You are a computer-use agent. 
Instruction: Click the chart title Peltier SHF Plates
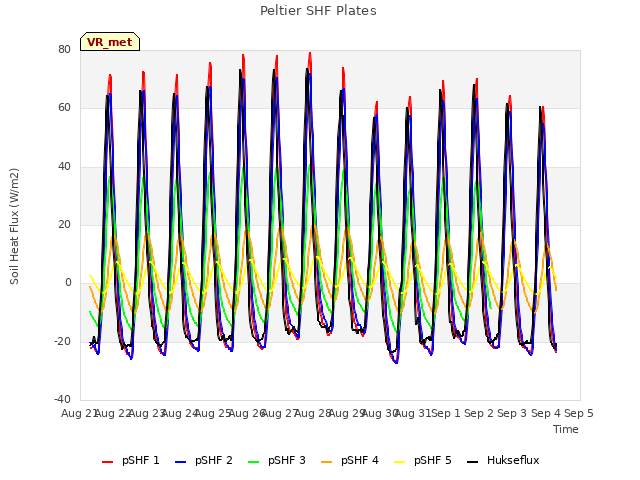click(x=318, y=11)
